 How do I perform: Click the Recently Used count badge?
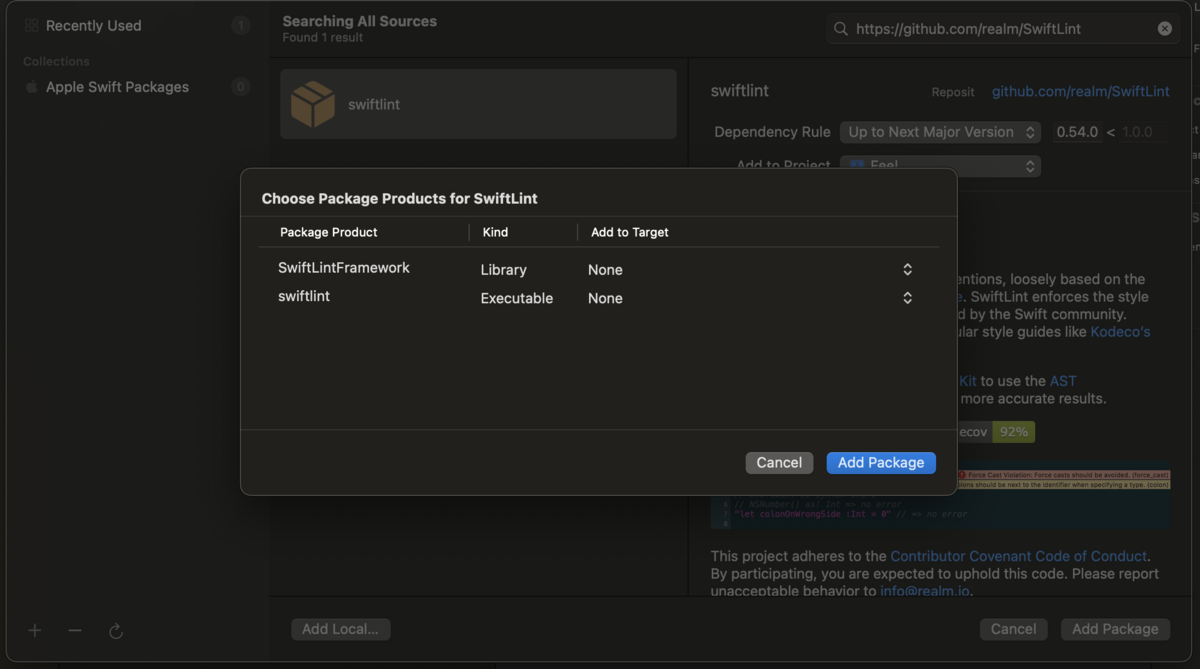pyautogui.click(x=240, y=25)
